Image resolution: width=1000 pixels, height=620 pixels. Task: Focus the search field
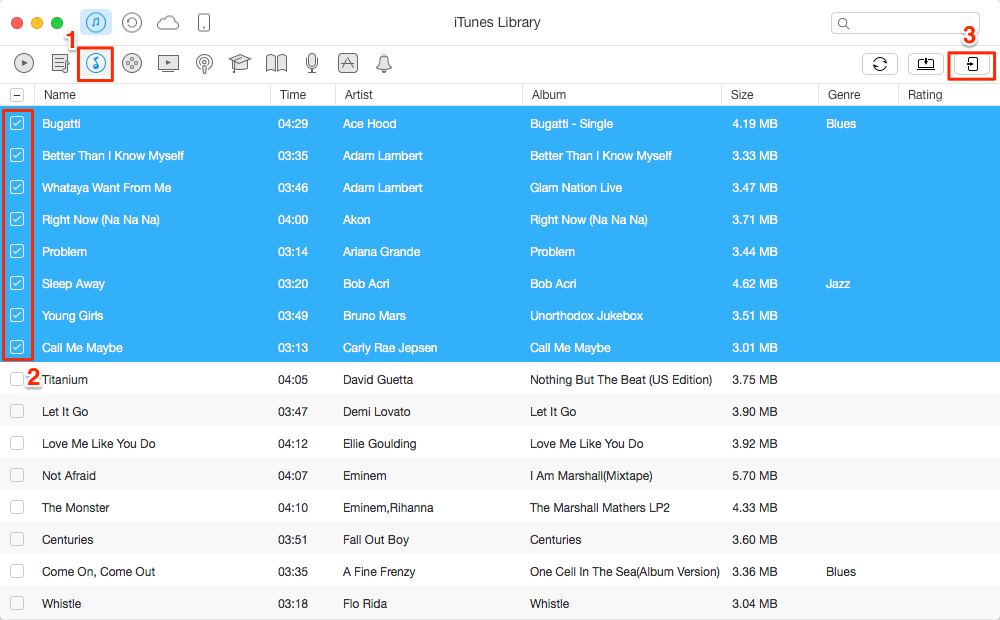[x=905, y=23]
